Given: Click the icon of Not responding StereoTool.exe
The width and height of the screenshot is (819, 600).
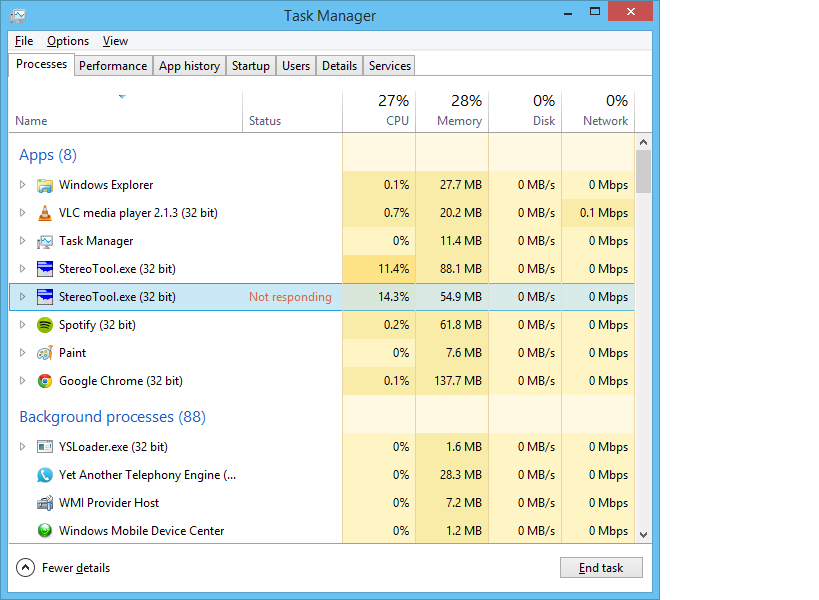Looking at the screenshot, I should [x=45, y=297].
